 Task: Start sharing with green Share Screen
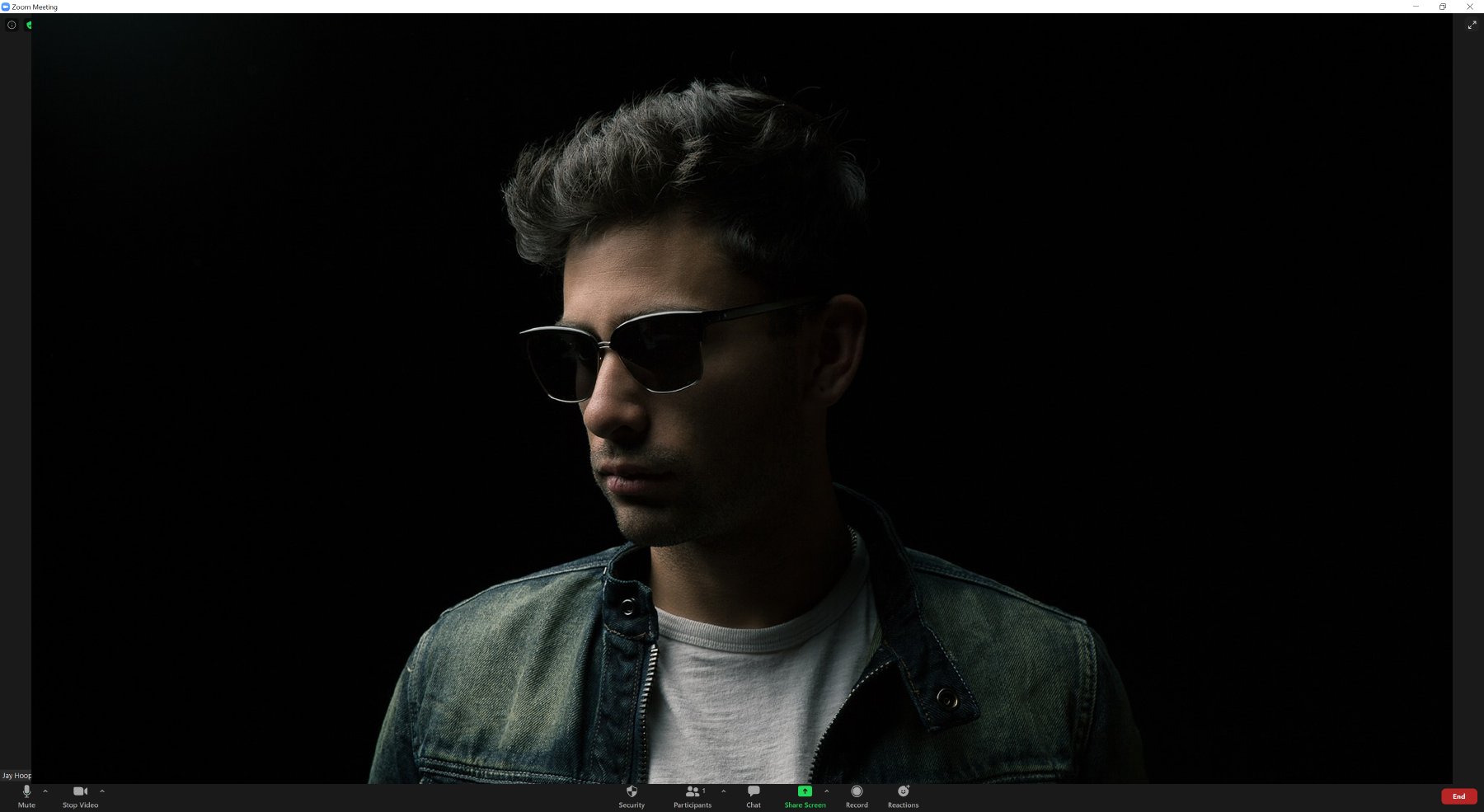click(805, 796)
